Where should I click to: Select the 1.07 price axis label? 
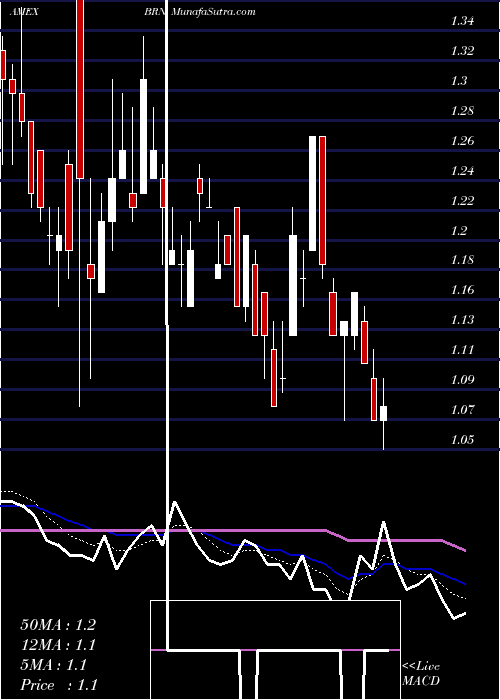[x=462, y=409]
